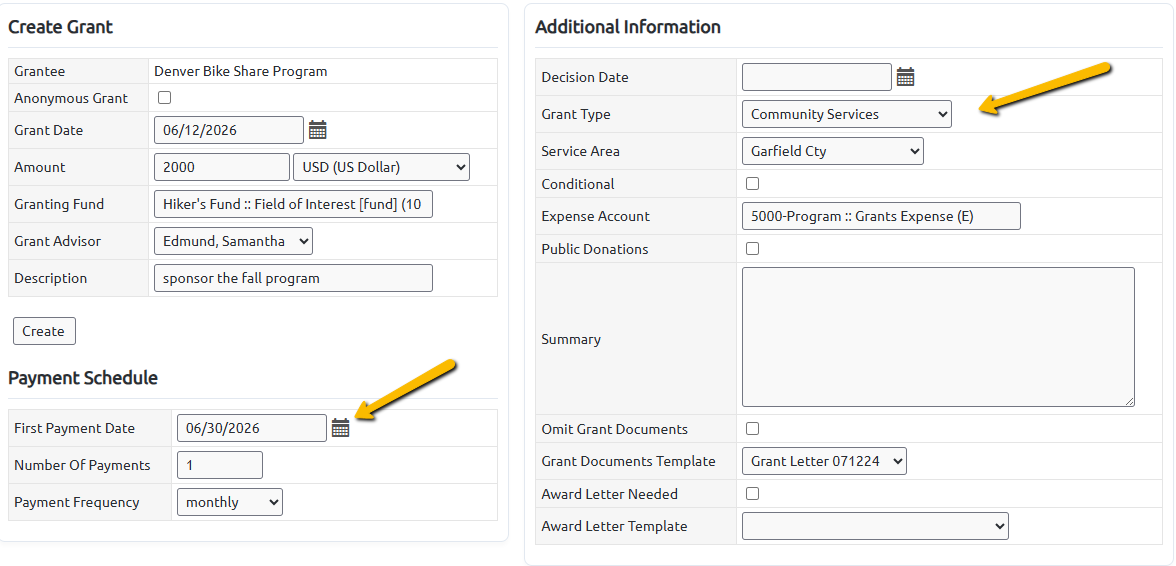Check the Award Letter Needed box
This screenshot has width=1176, height=566.
pos(752,493)
